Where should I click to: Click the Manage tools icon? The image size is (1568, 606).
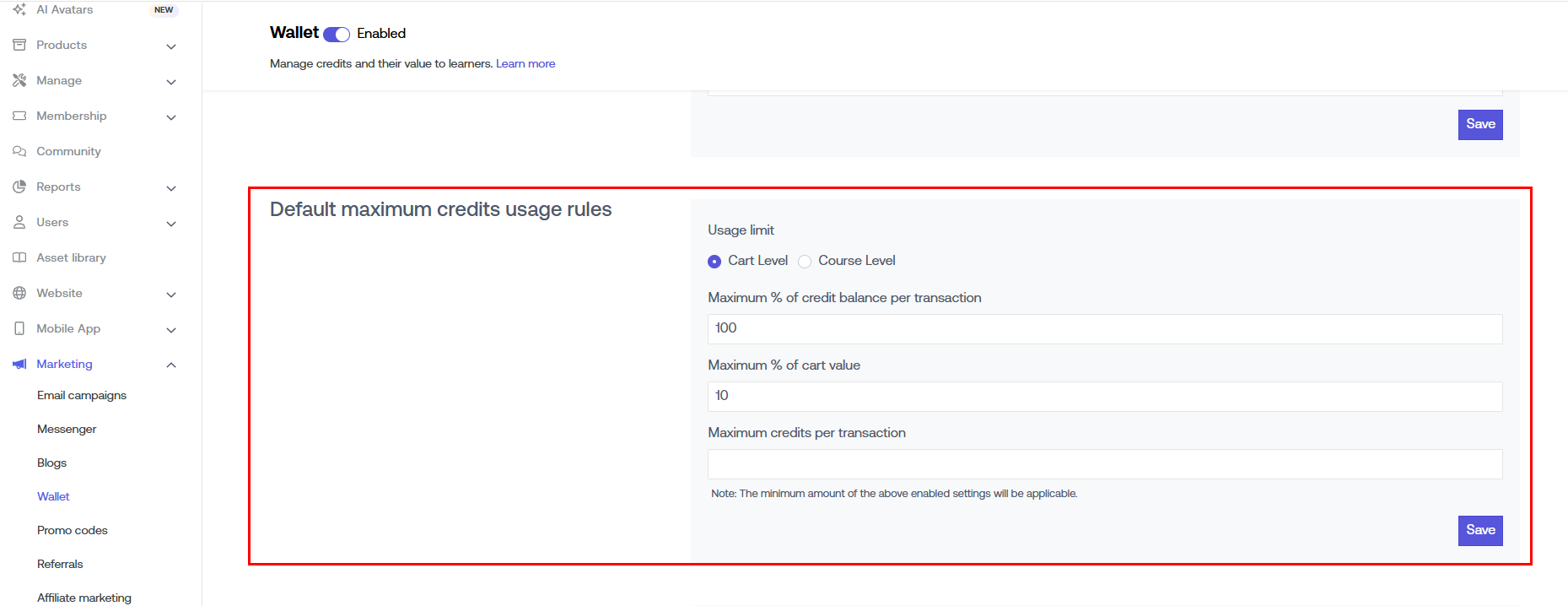coord(19,80)
